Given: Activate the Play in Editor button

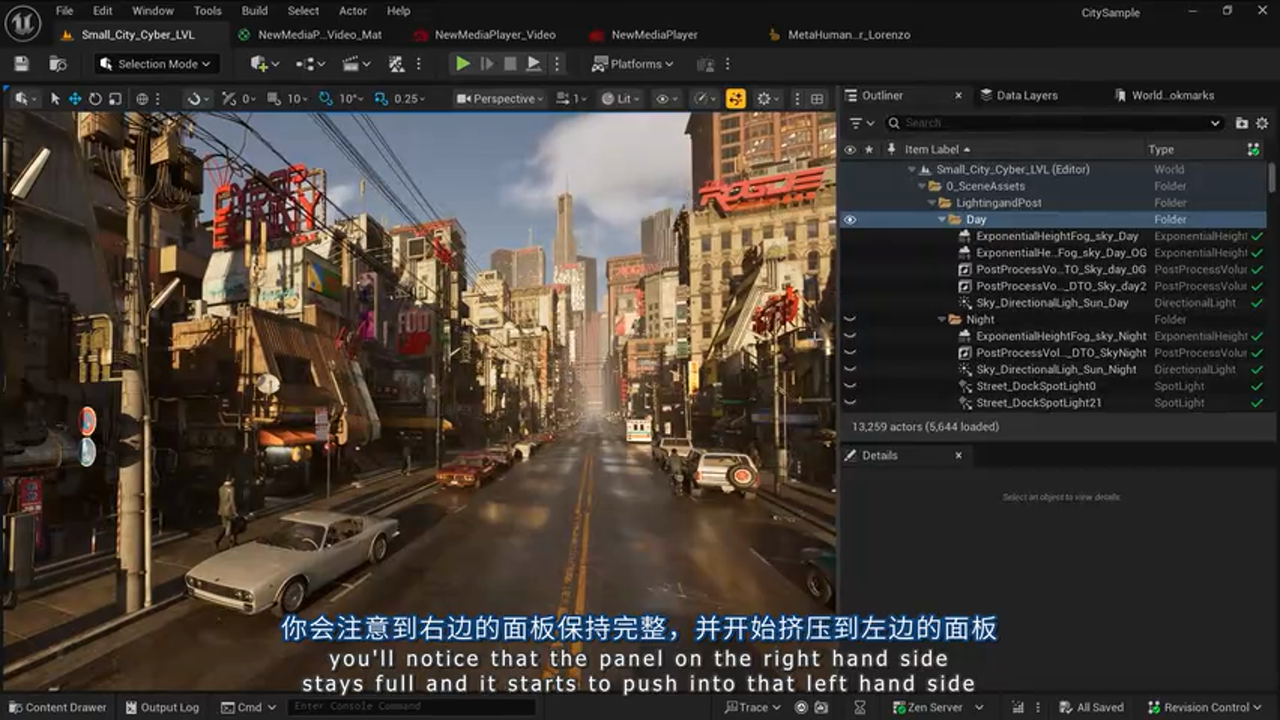Looking at the screenshot, I should tap(461, 63).
